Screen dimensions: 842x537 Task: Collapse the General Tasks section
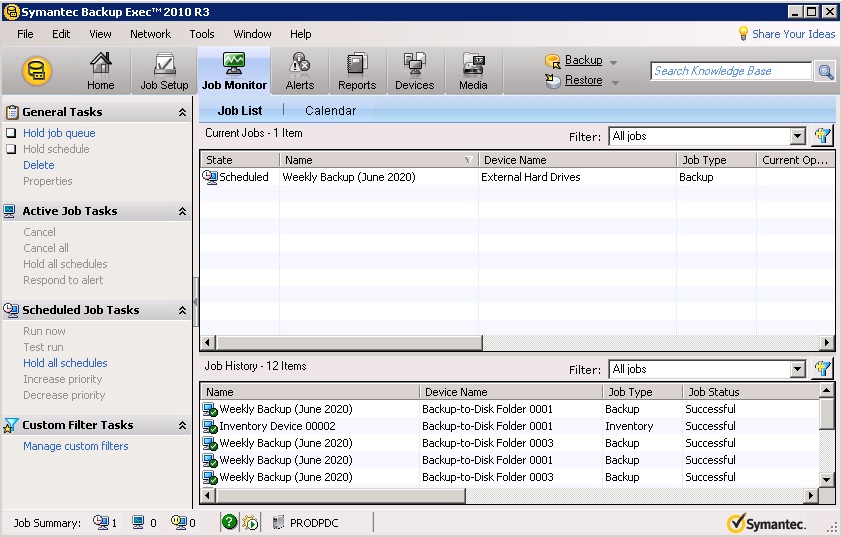pyautogui.click(x=183, y=112)
